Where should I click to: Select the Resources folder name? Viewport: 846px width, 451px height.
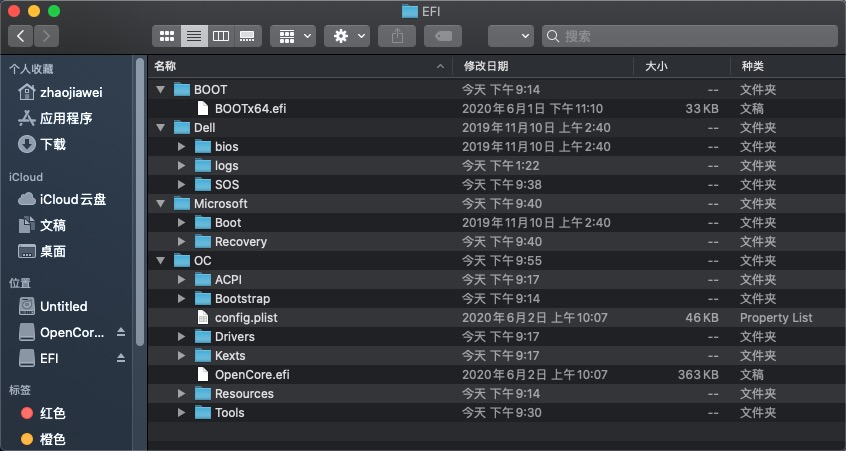tap(244, 393)
